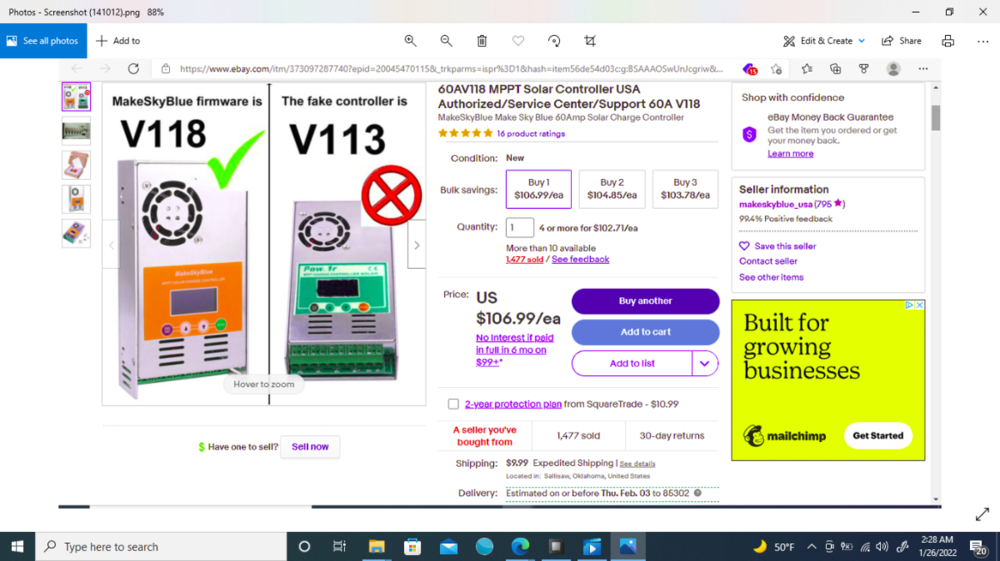Open 16 product ratings link
Screen dimensions: 1000x561
[x=531, y=134]
